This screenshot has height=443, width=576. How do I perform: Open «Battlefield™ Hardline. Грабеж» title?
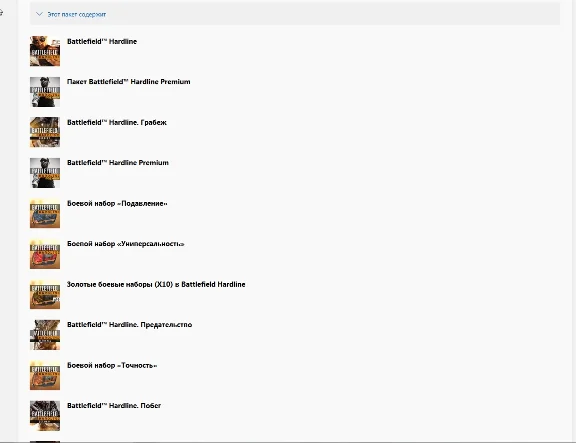pyautogui.click(x=117, y=122)
